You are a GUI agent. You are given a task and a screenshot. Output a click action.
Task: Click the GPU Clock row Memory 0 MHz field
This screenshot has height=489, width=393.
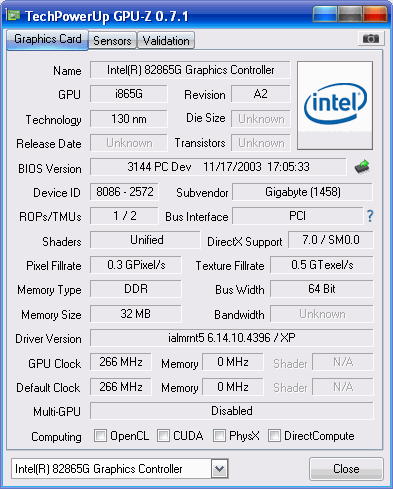click(233, 362)
